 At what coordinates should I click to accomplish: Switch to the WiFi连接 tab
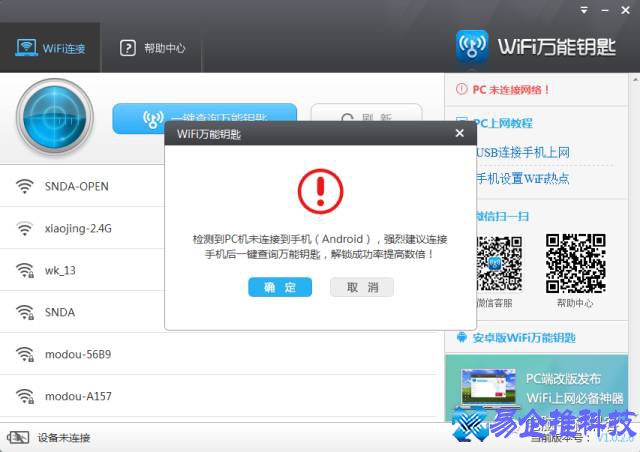pos(50,48)
